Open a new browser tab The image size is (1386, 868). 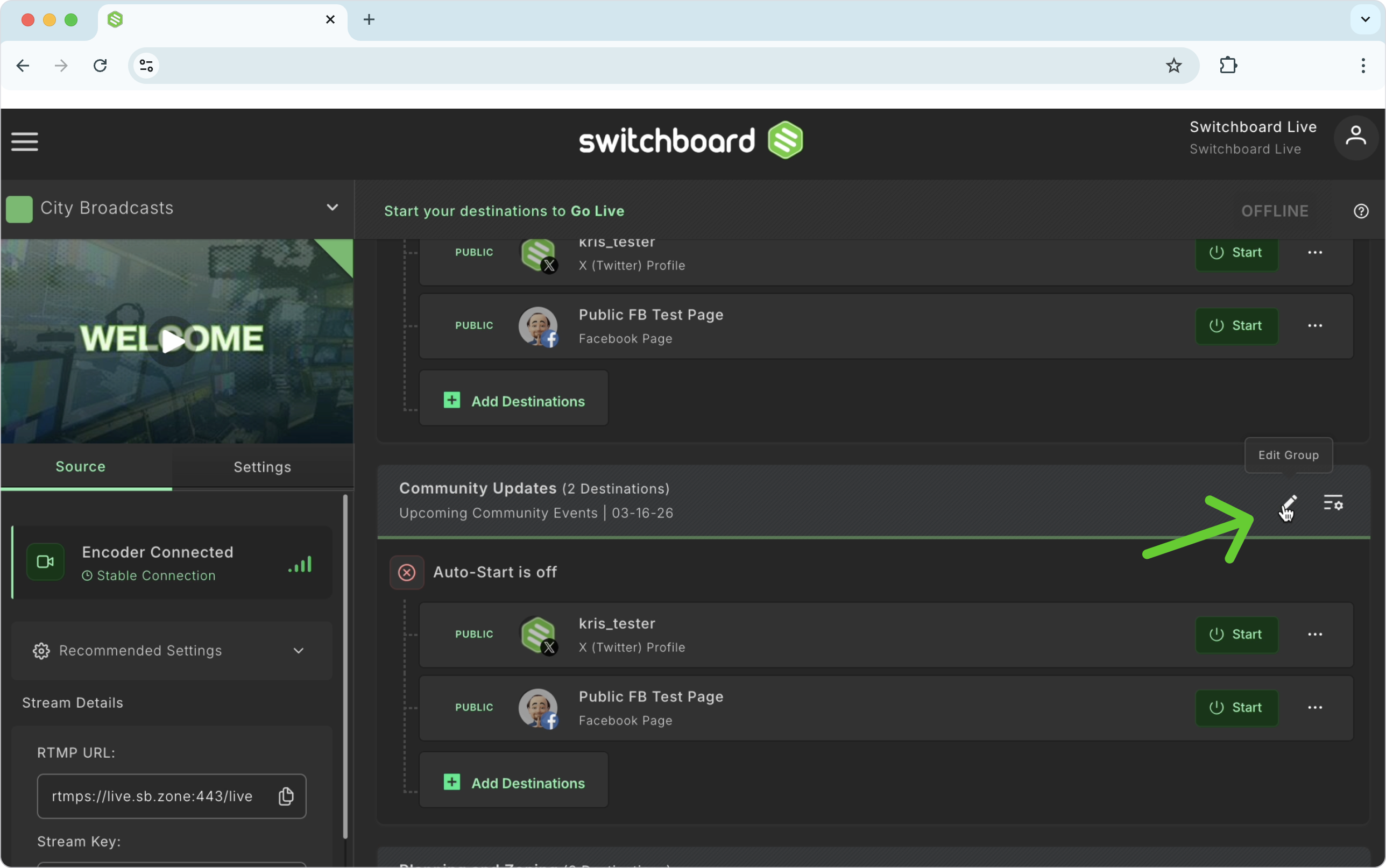tap(369, 19)
